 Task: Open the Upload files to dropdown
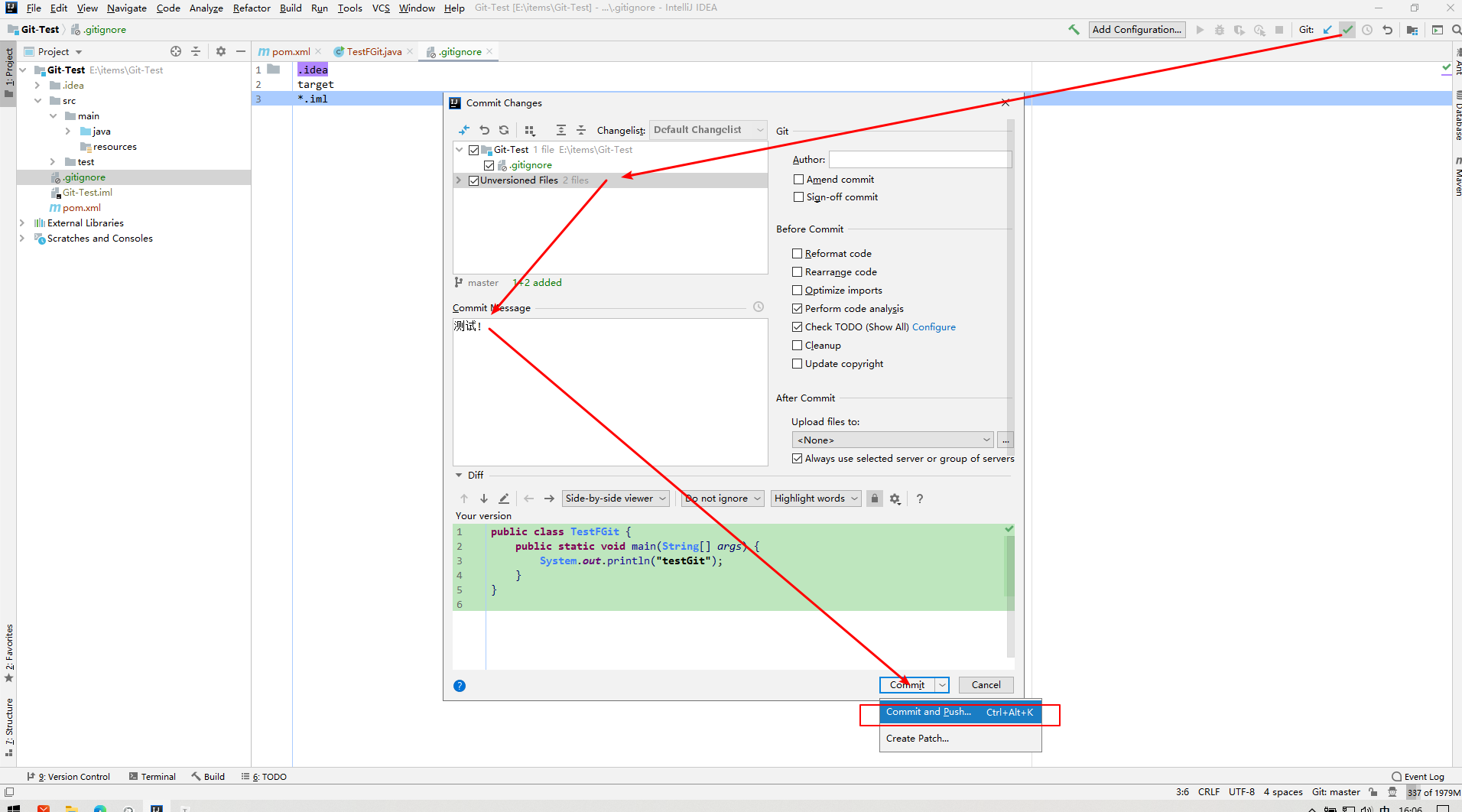pyautogui.click(x=893, y=440)
